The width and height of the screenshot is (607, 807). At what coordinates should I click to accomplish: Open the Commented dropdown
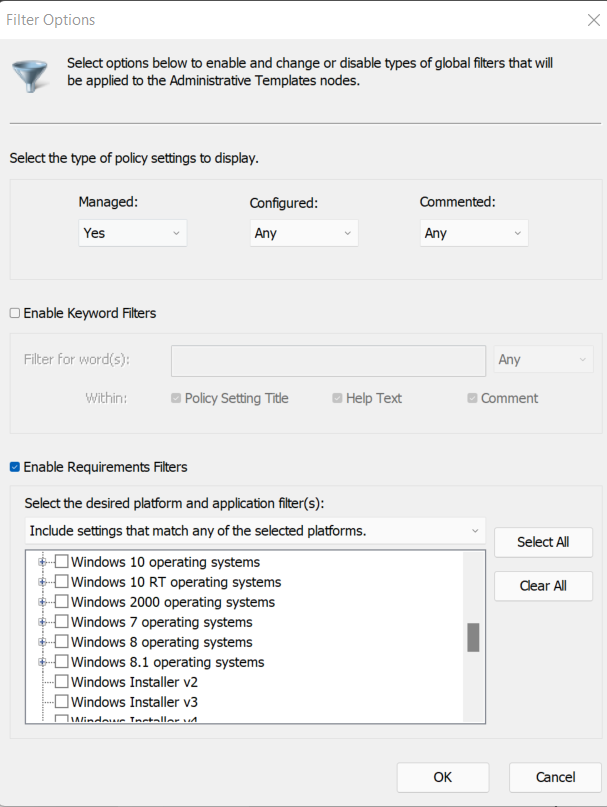[473, 233]
